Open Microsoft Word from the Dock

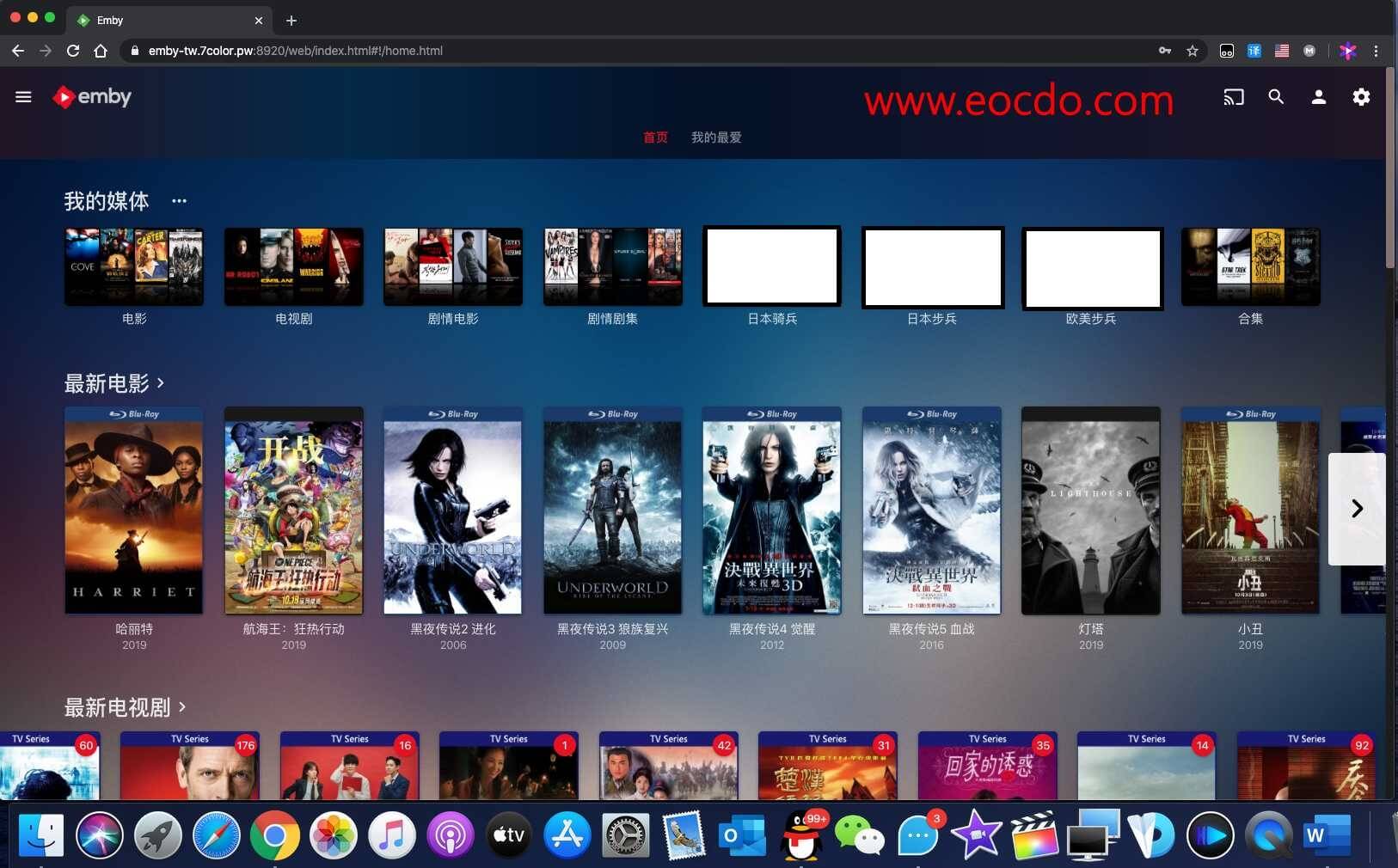click(1327, 834)
